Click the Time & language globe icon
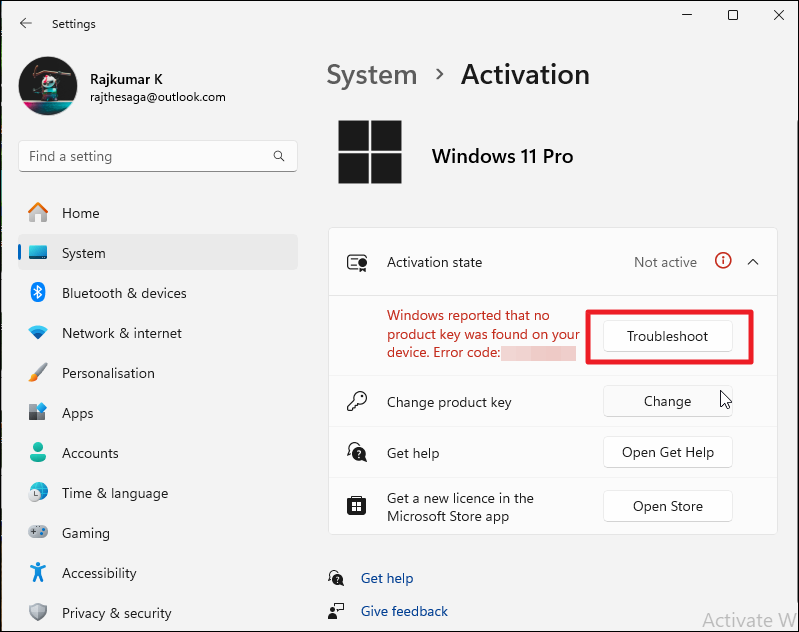The height and width of the screenshot is (632, 799). (x=38, y=492)
